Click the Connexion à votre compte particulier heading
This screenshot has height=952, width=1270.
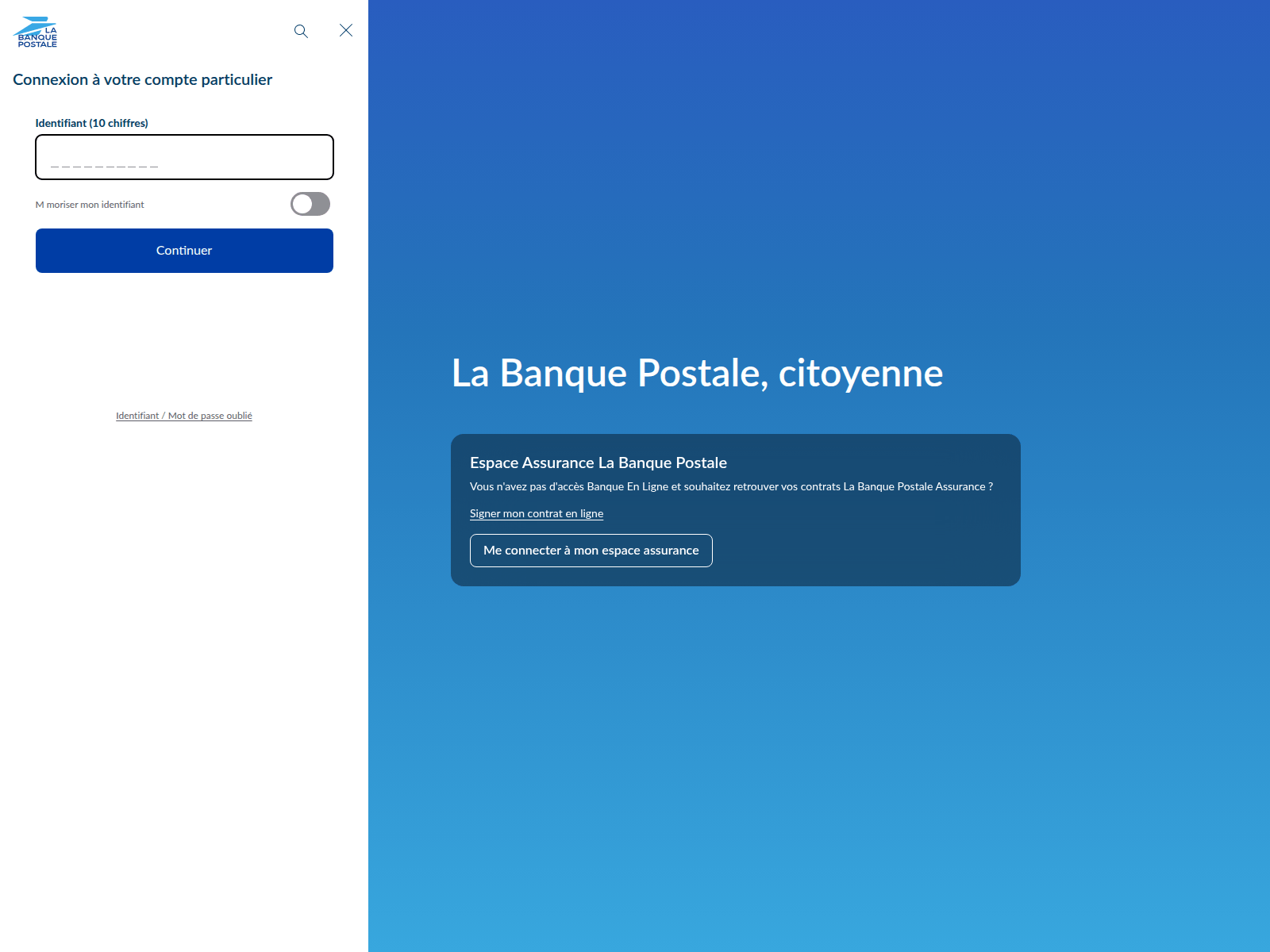(142, 79)
